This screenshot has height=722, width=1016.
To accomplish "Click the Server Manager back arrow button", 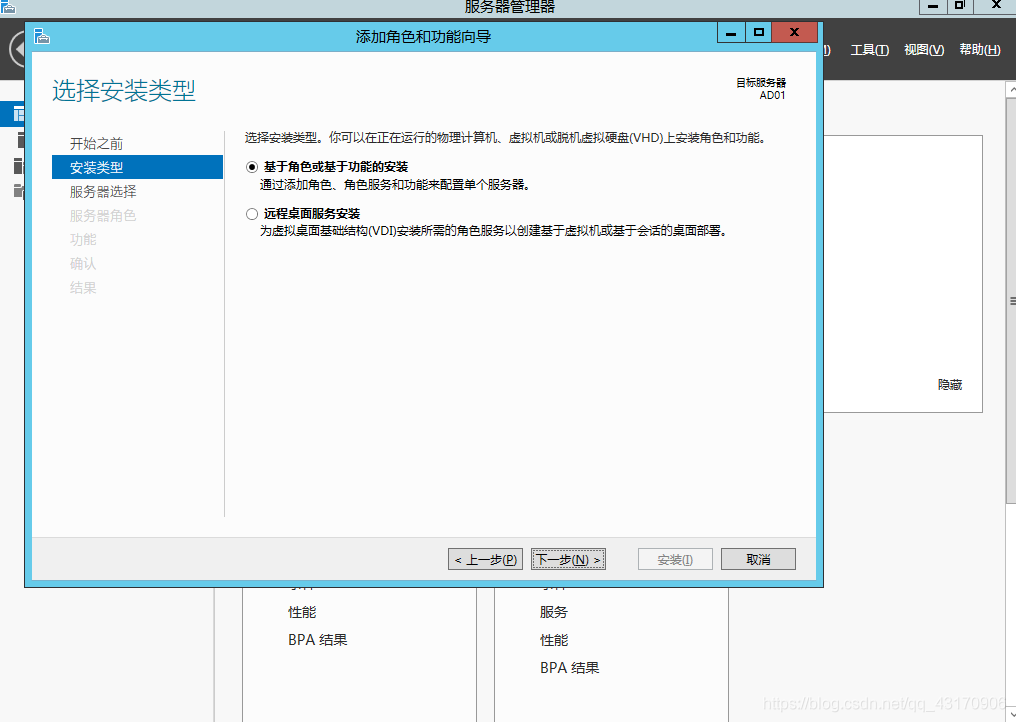I will pyautogui.click(x=17, y=49).
